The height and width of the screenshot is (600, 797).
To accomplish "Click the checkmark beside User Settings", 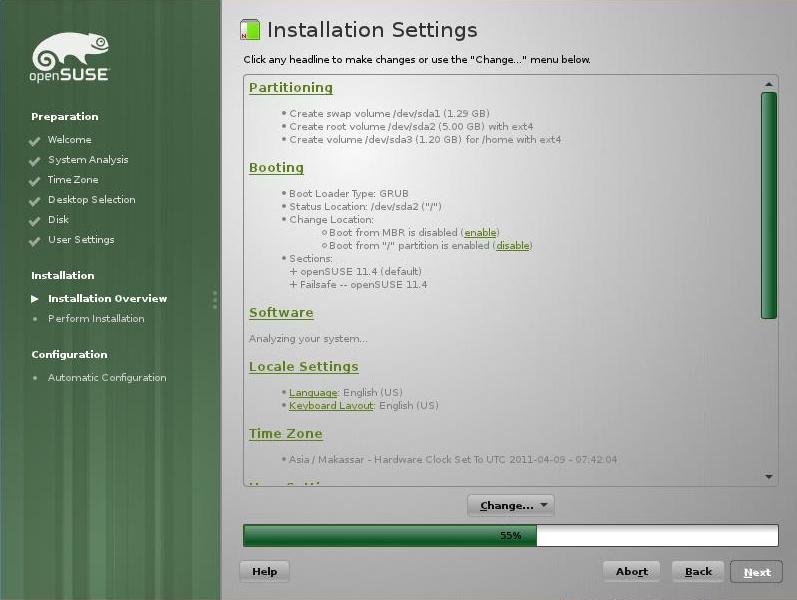I will 35,241.
